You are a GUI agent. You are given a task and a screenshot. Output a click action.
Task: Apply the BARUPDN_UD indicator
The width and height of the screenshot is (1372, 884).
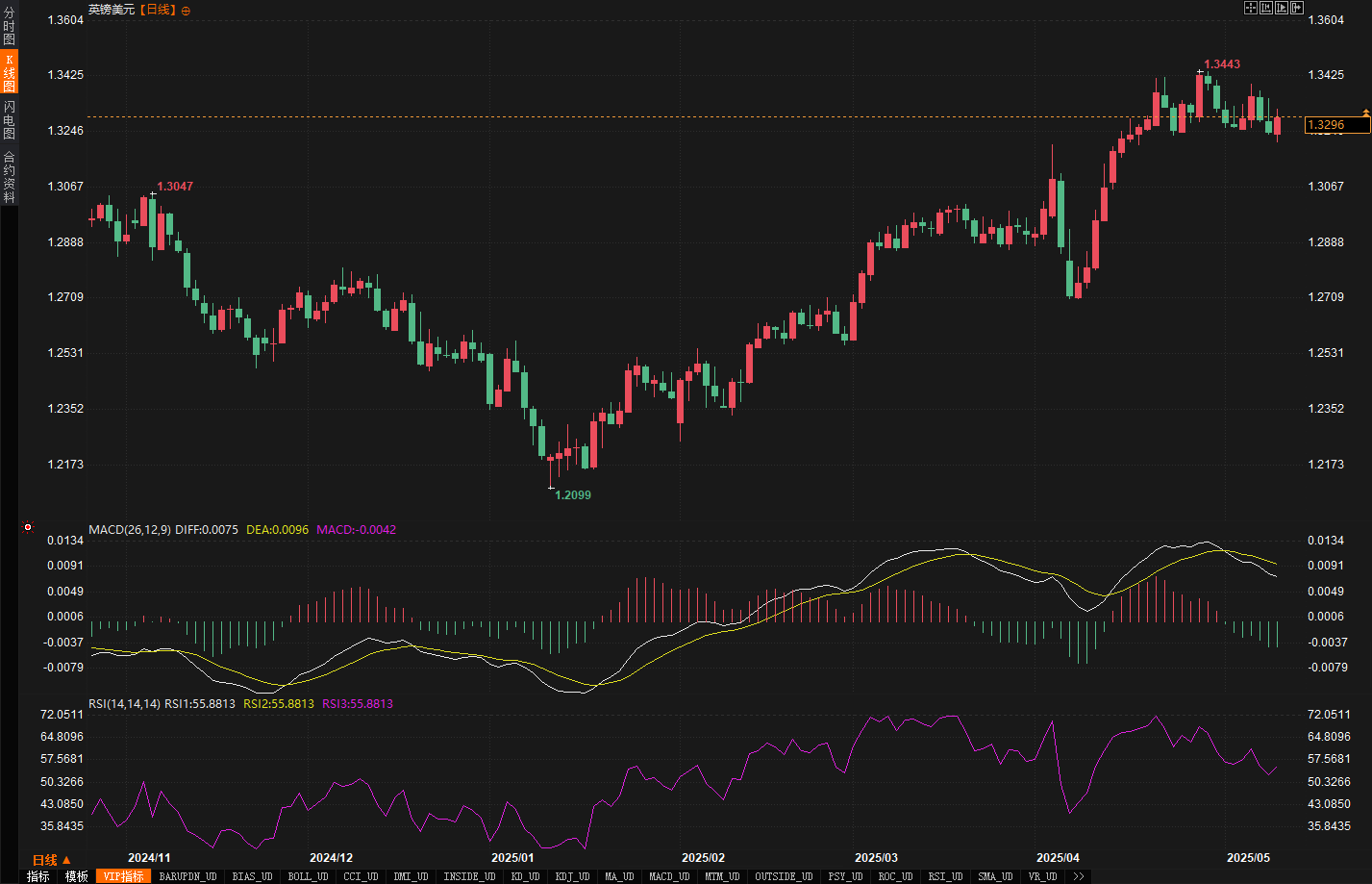point(187,876)
